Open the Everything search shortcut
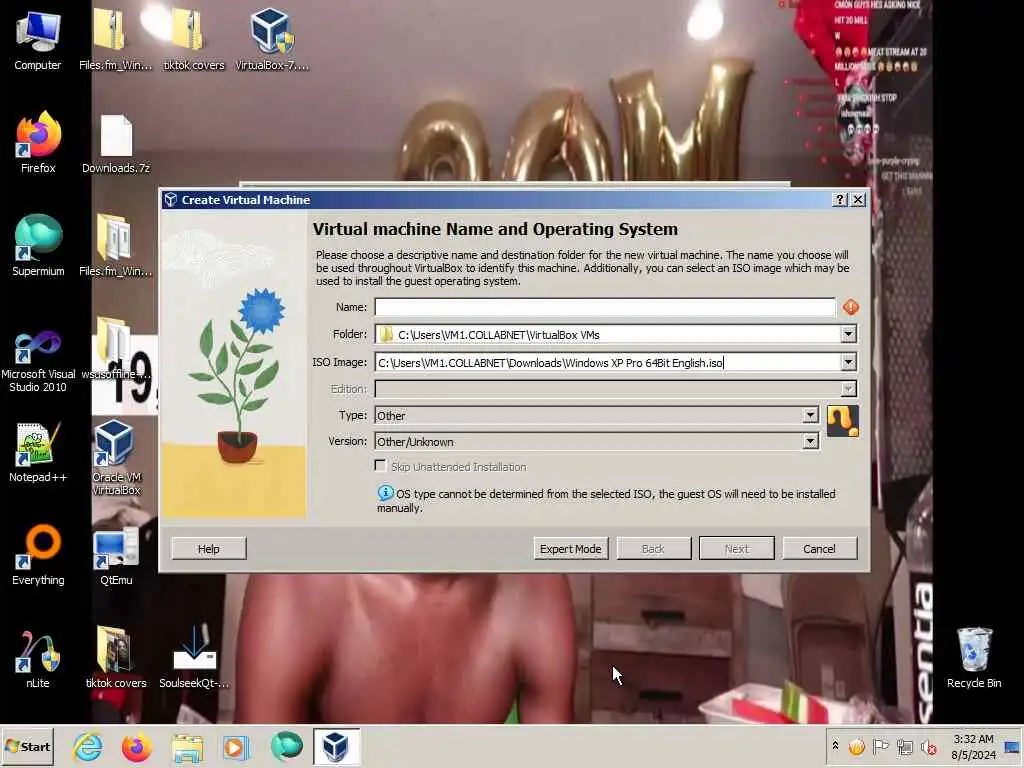Image resolution: width=1024 pixels, height=768 pixels. coord(38,555)
